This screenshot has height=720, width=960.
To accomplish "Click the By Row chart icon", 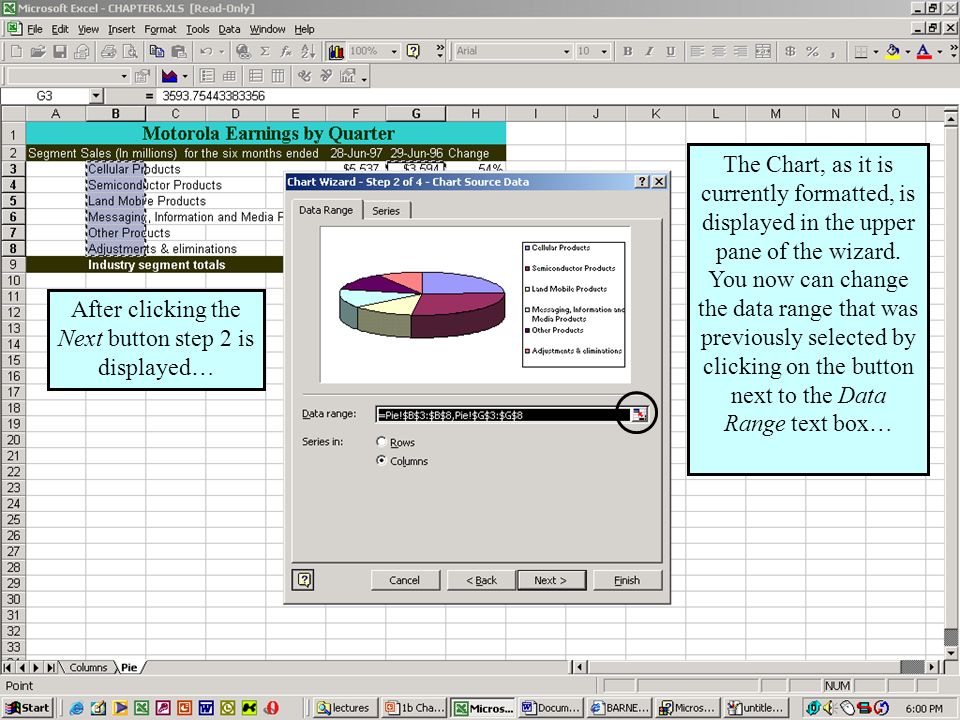I will [256, 77].
